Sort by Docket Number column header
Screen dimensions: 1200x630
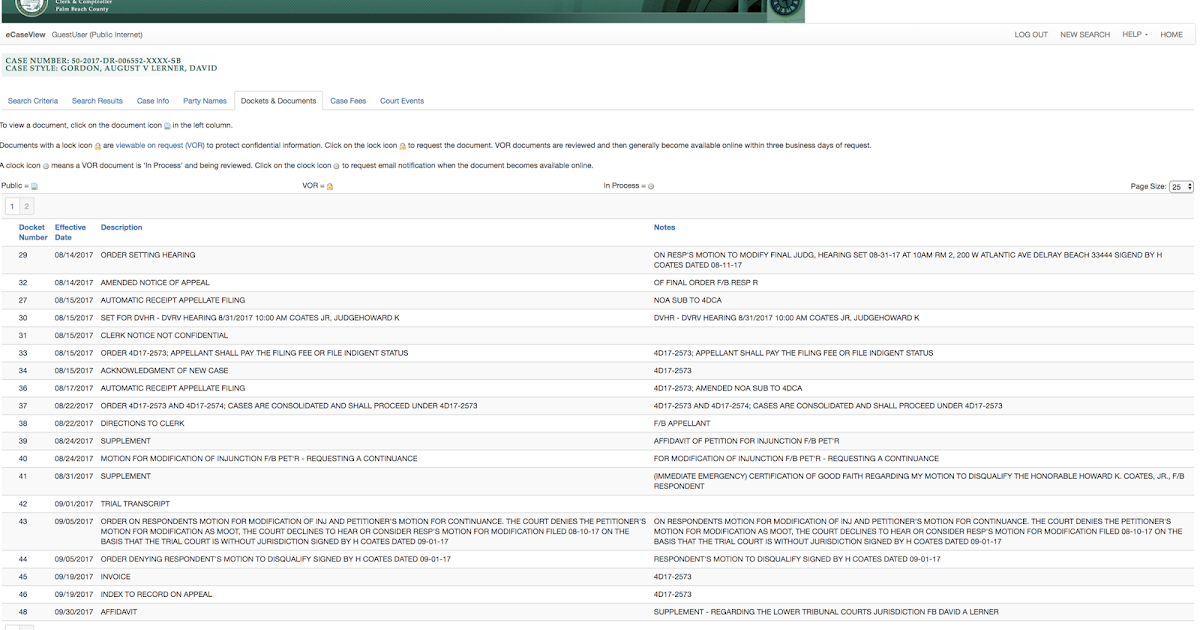pyautogui.click(x=33, y=233)
